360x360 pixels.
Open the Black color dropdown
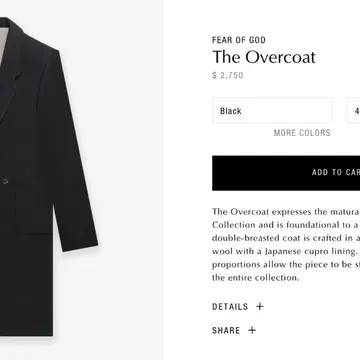pos(272,111)
